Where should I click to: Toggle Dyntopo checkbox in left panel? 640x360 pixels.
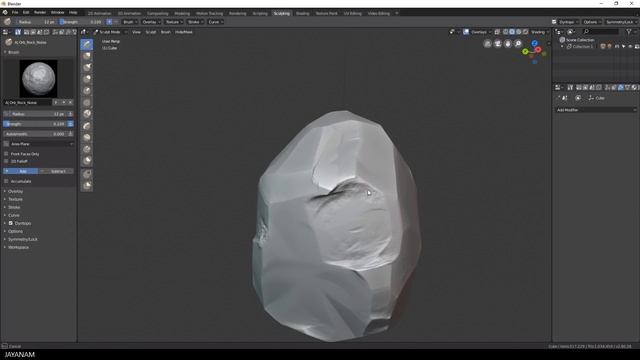pos(11,223)
